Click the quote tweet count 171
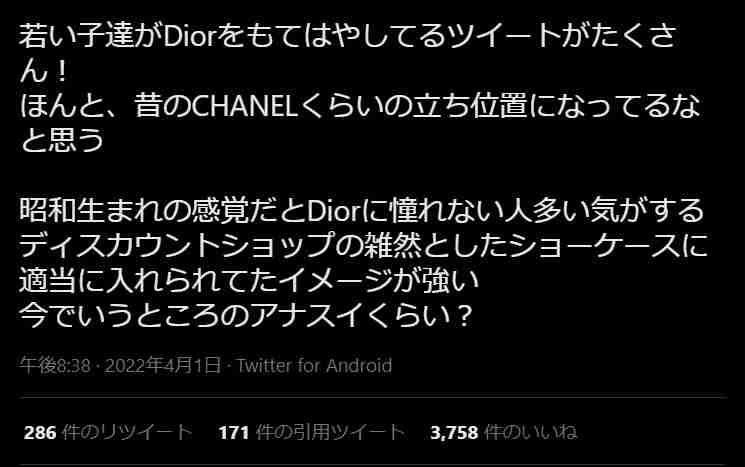The image size is (745, 467). tap(234, 432)
